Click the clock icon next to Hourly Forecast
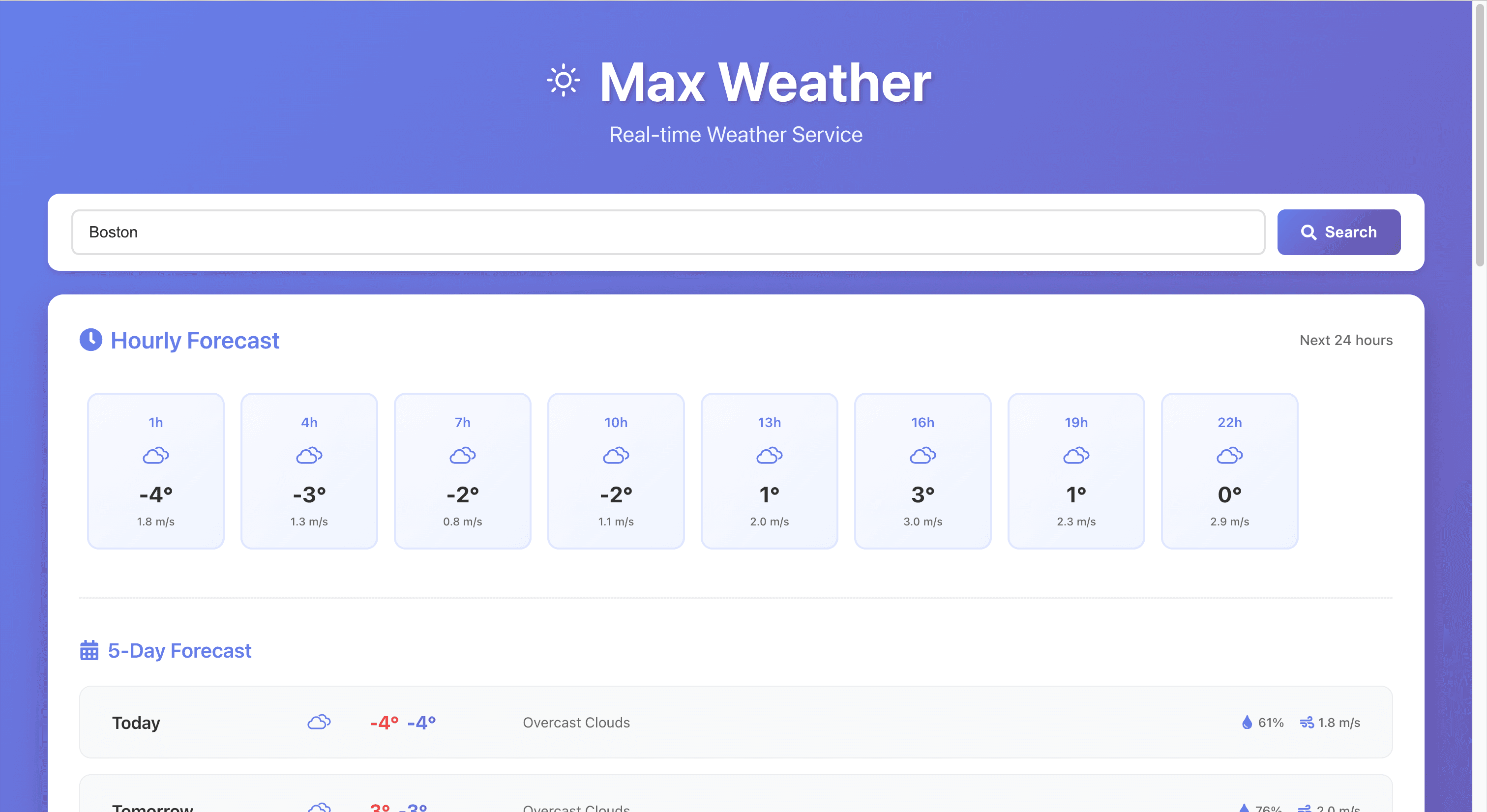Screen dimensions: 1487x812 click(91, 341)
